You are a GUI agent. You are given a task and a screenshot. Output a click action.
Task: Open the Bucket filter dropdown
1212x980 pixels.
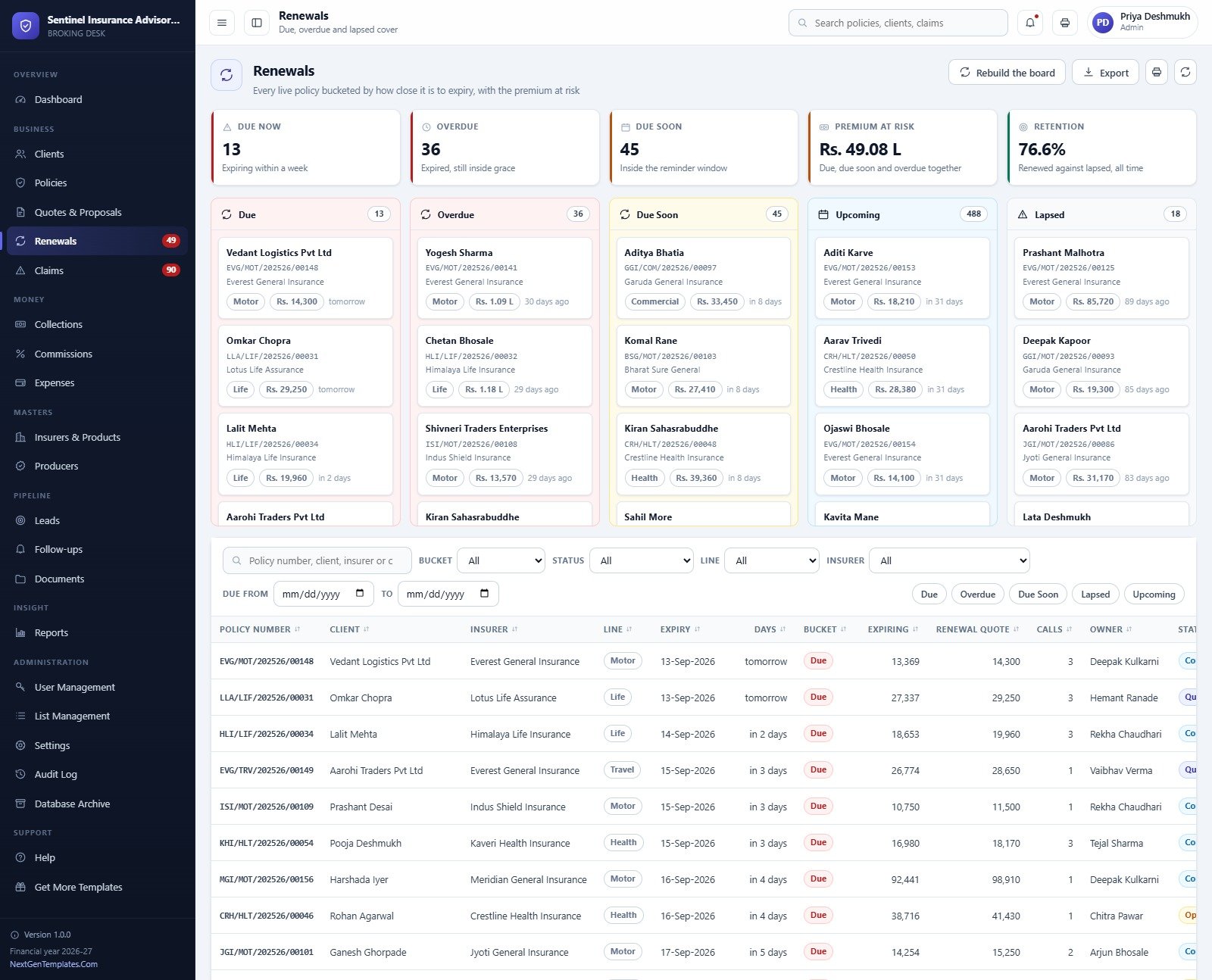[501, 561]
